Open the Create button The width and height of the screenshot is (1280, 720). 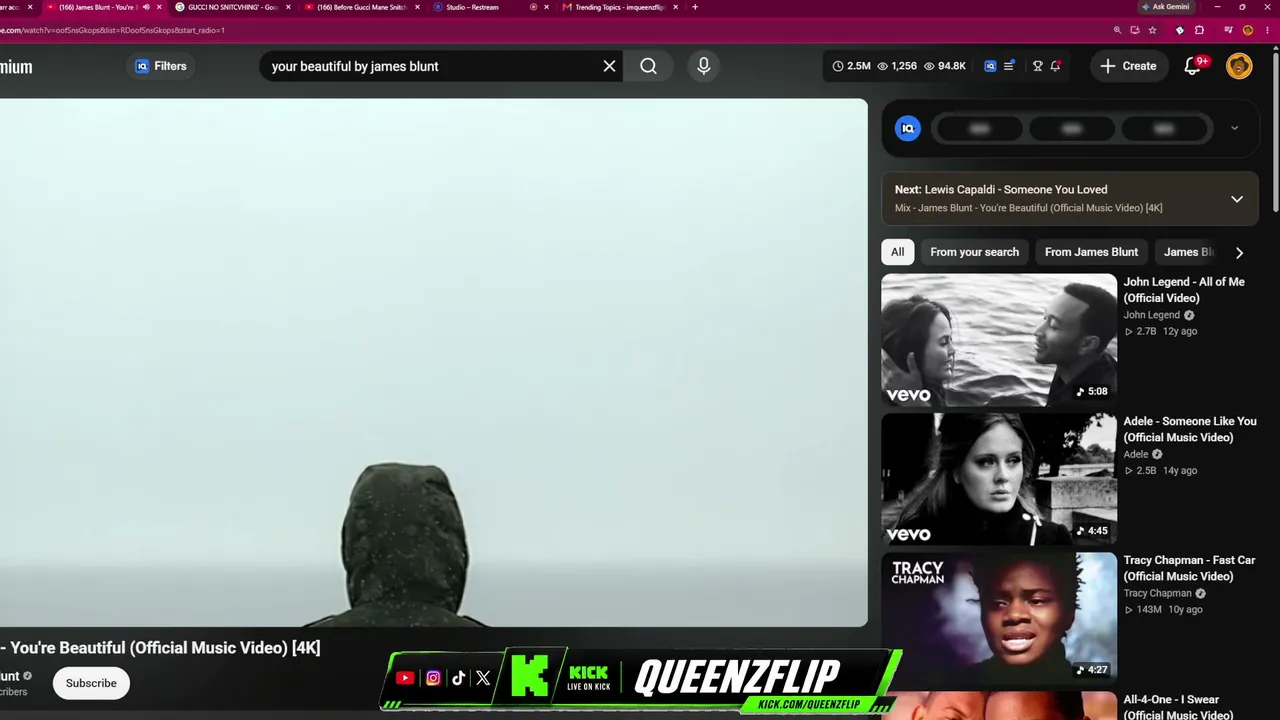[1128, 66]
